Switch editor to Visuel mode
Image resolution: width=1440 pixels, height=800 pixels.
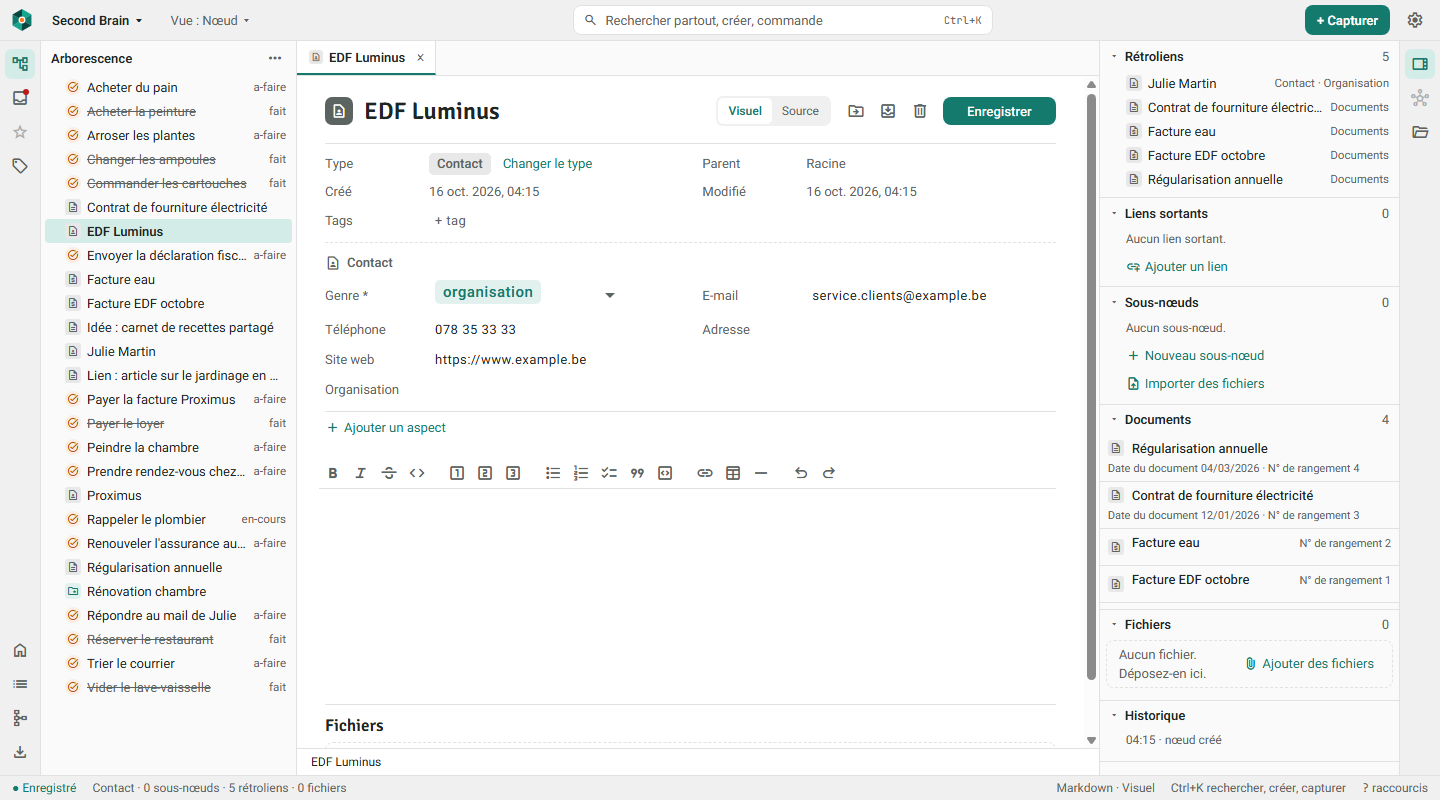pyautogui.click(x=745, y=111)
